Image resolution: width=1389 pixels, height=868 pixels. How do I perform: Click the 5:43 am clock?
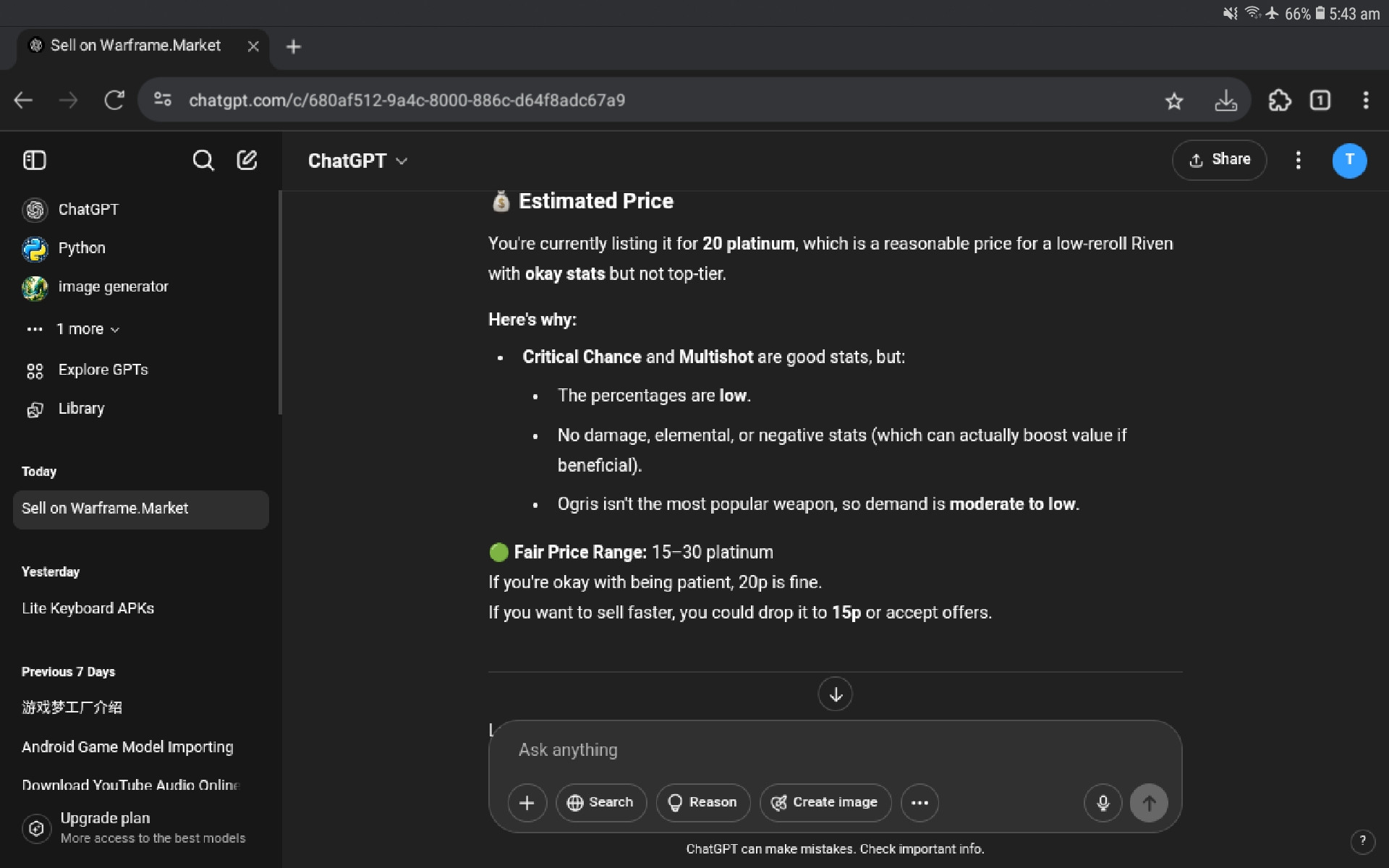click(x=1354, y=14)
